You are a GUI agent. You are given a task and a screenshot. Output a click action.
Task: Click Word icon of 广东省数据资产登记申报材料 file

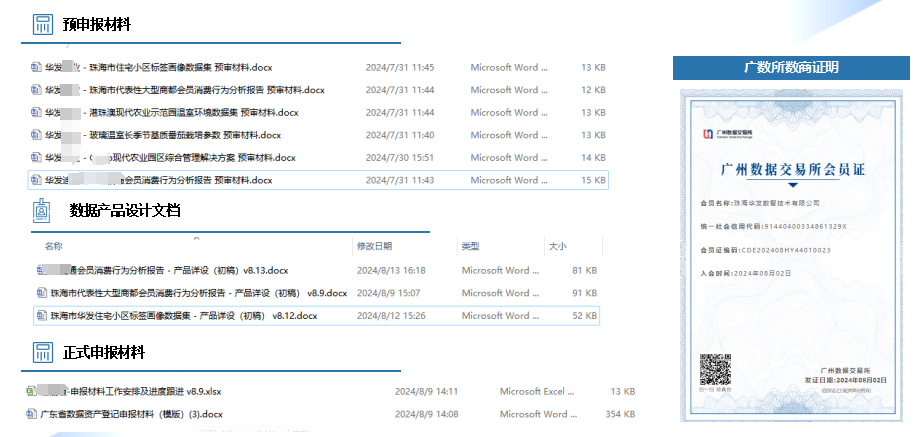pos(31,414)
